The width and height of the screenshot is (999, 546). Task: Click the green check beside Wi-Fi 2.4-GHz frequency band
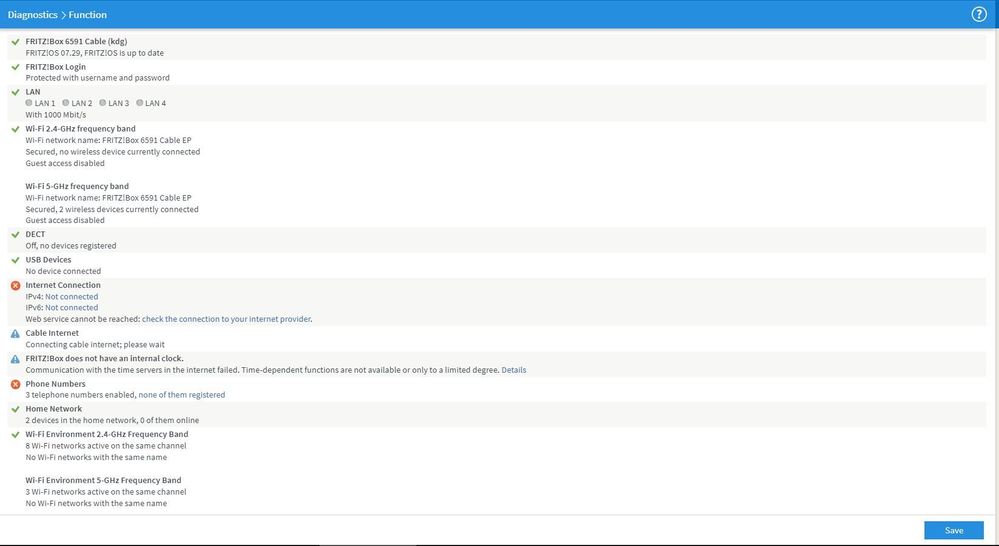(x=15, y=129)
